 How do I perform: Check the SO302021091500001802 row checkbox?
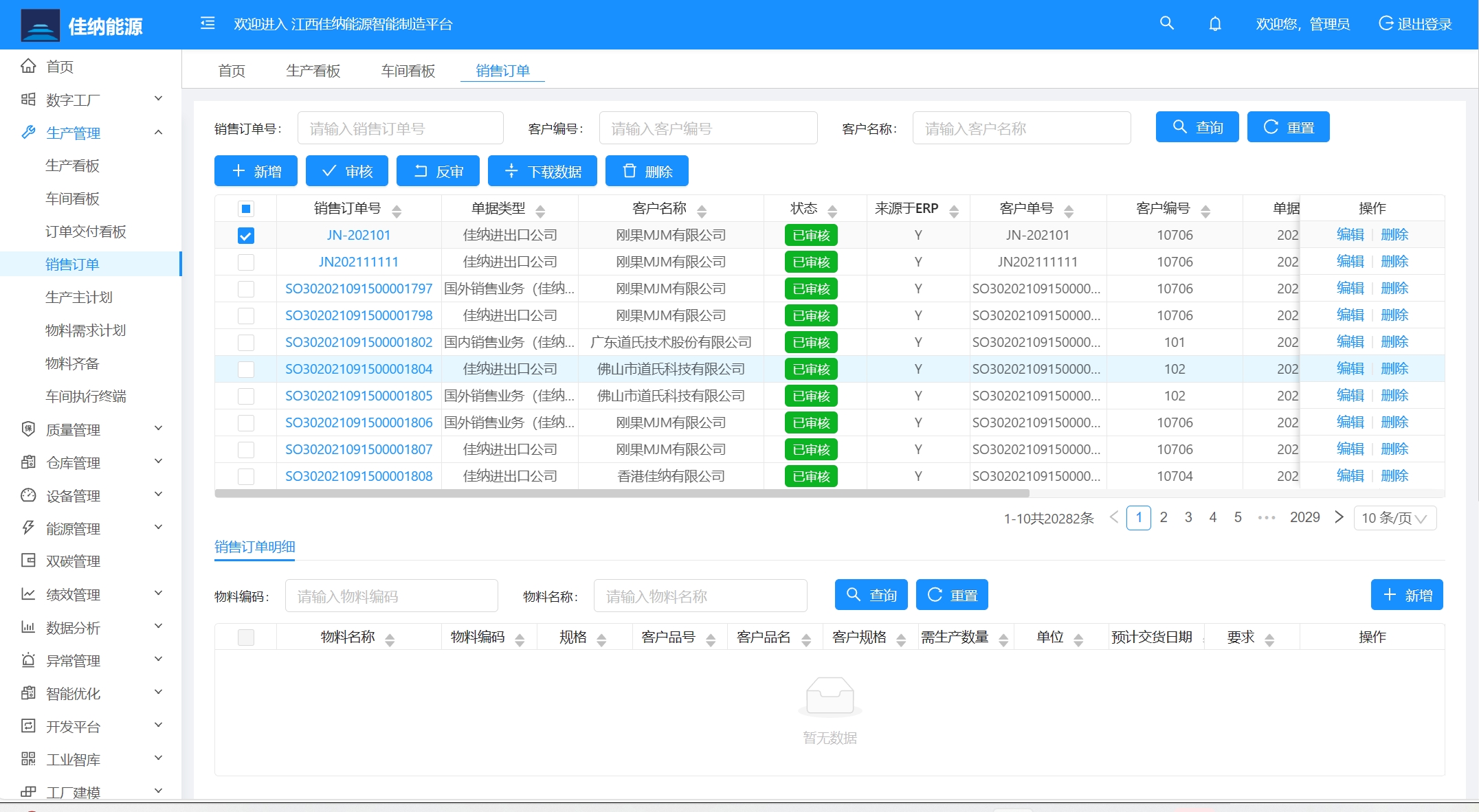245,342
